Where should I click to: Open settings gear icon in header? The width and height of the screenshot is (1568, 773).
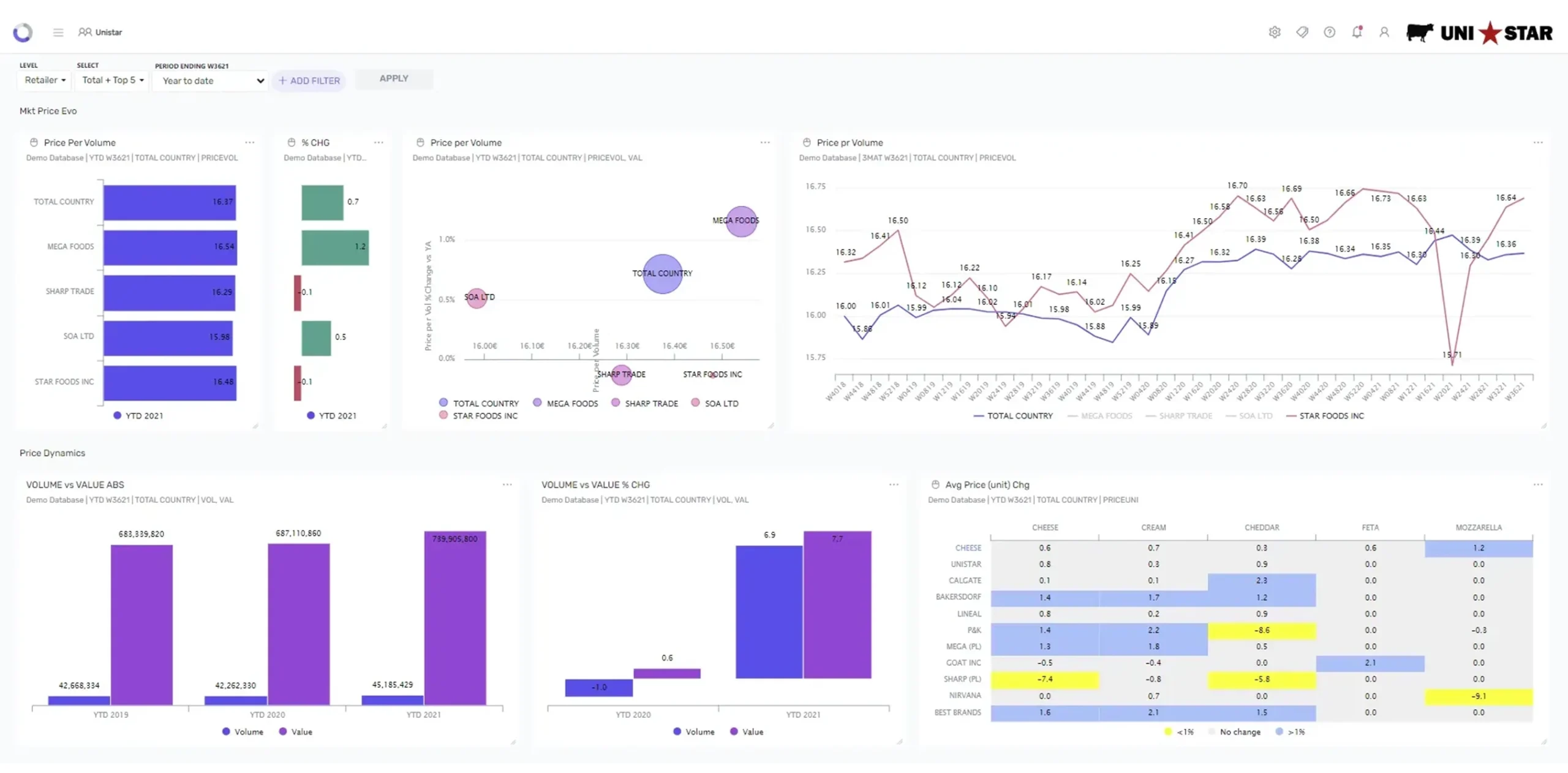click(1275, 32)
